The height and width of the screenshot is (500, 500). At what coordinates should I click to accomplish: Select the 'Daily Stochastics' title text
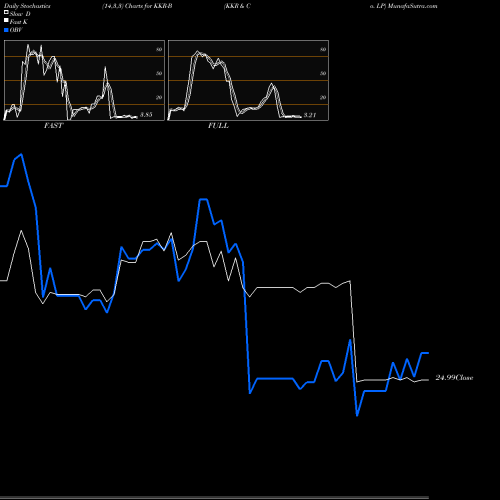coord(27,6)
